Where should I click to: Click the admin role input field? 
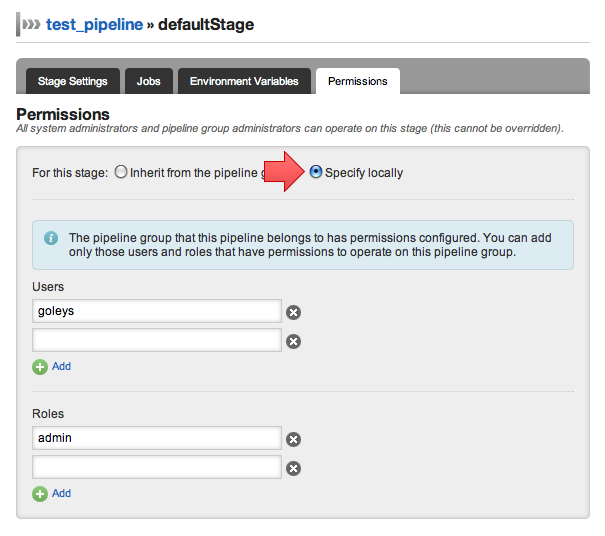pos(156,438)
